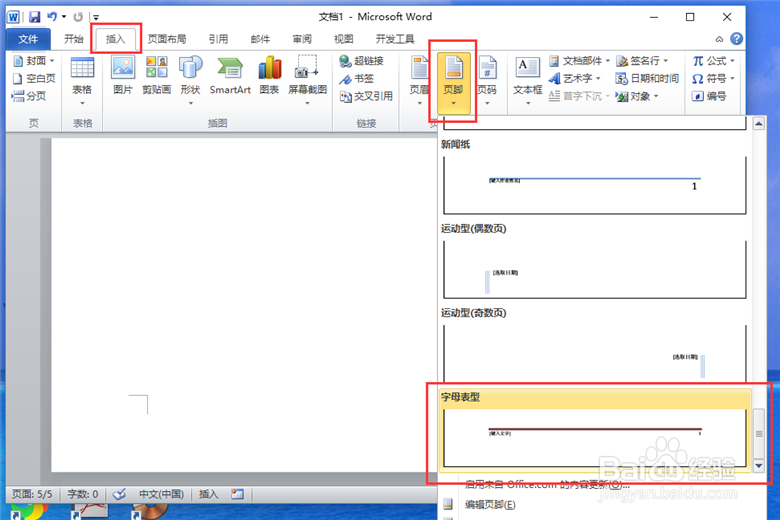
Task: Open Screenshot (屏幕截图) tool
Action: pyautogui.click(x=307, y=80)
